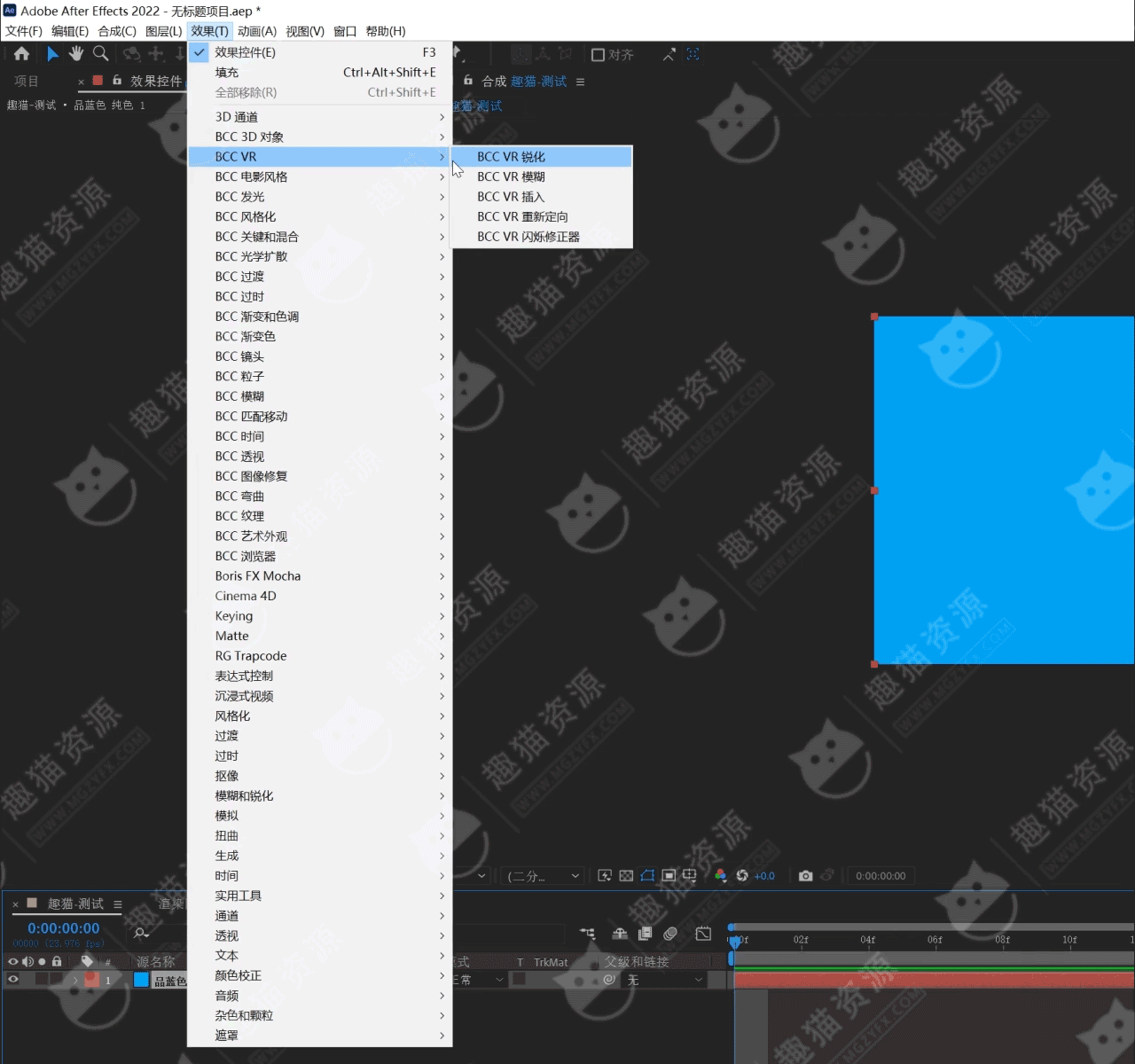Screen dimensions: 1135x1064
Task: Click the video eye column header
Action: click(x=13, y=961)
